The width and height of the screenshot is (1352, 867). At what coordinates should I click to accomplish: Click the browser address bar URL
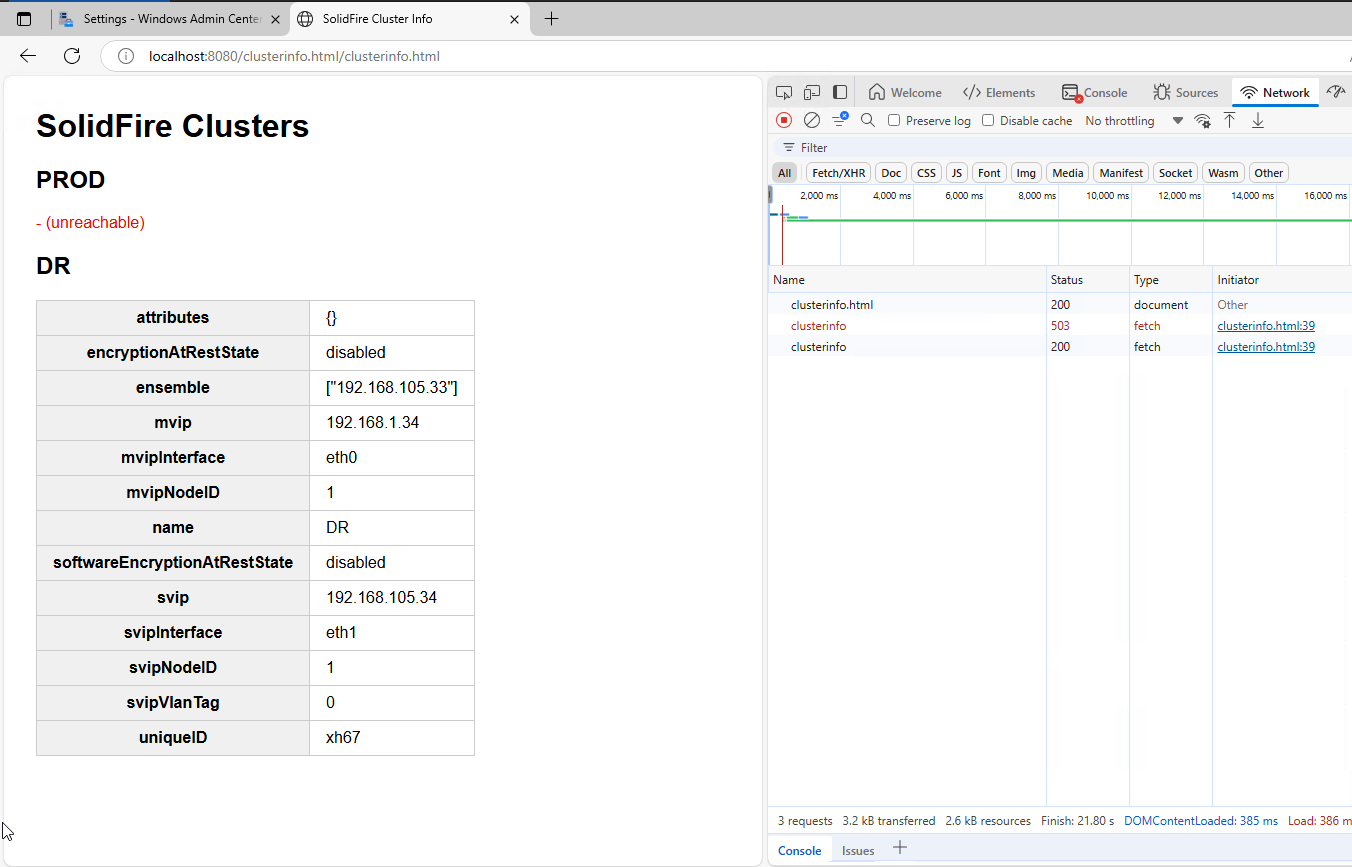[x=294, y=56]
